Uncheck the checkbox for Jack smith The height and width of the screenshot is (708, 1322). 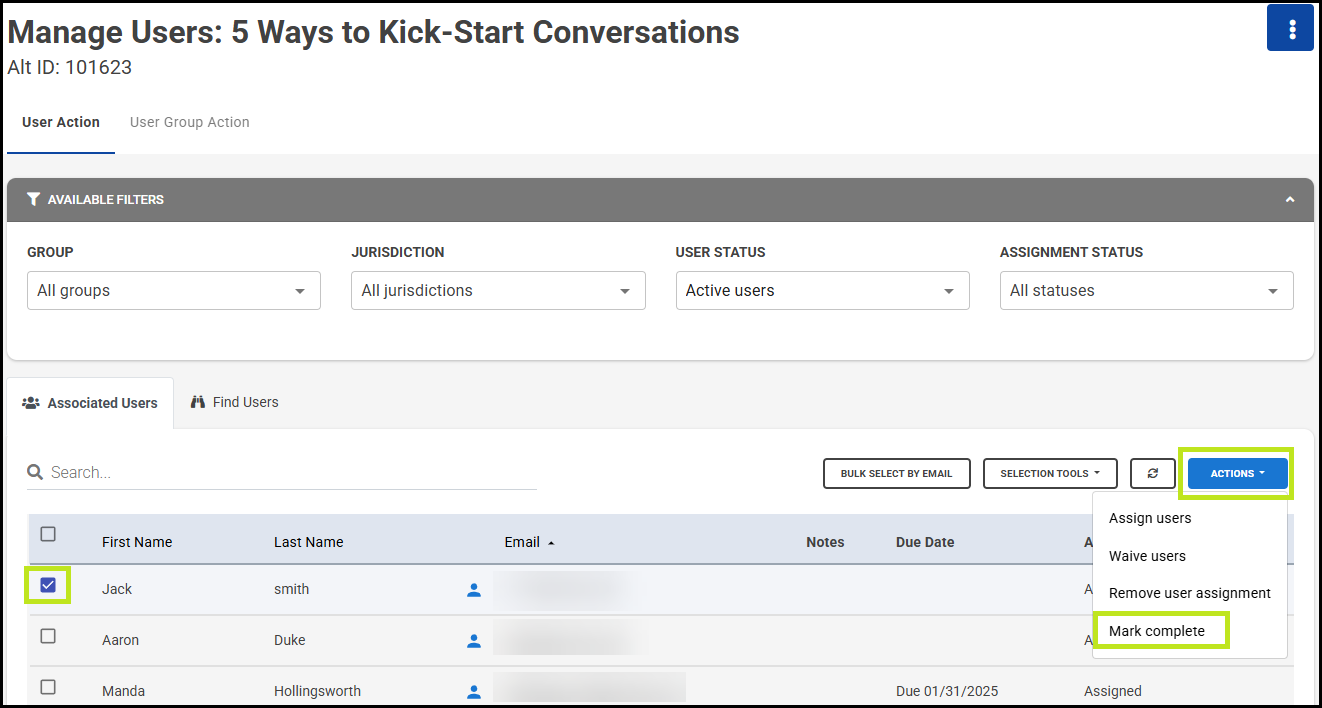[x=48, y=585]
